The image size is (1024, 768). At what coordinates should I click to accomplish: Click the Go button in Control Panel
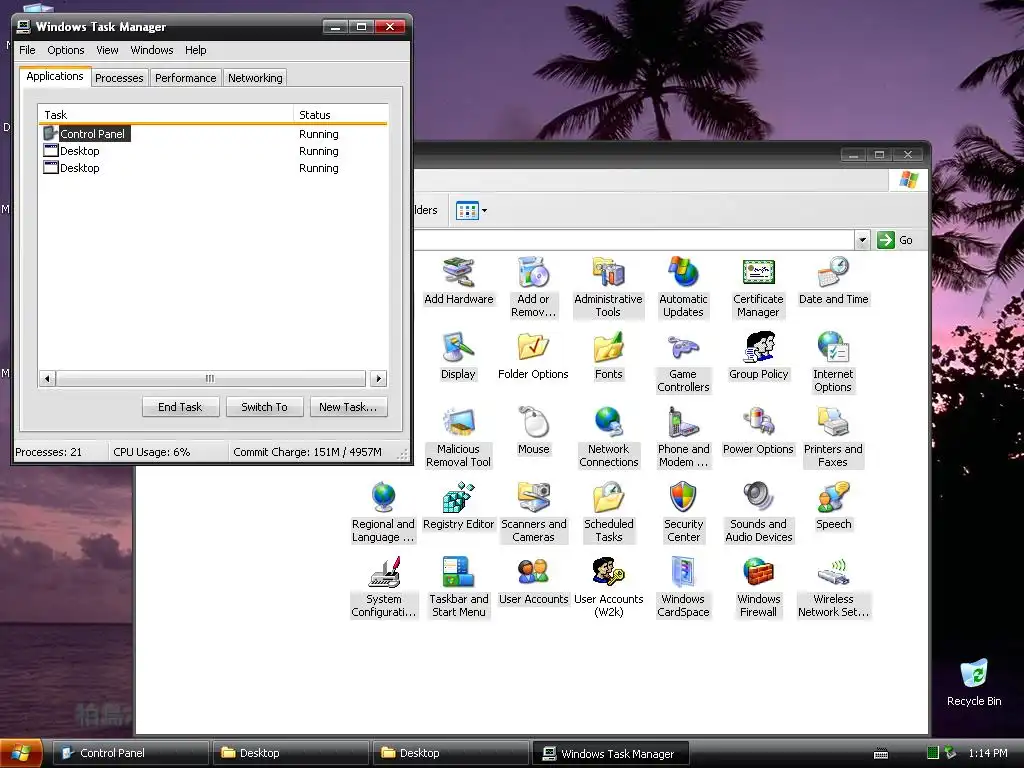[x=895, y=240]
